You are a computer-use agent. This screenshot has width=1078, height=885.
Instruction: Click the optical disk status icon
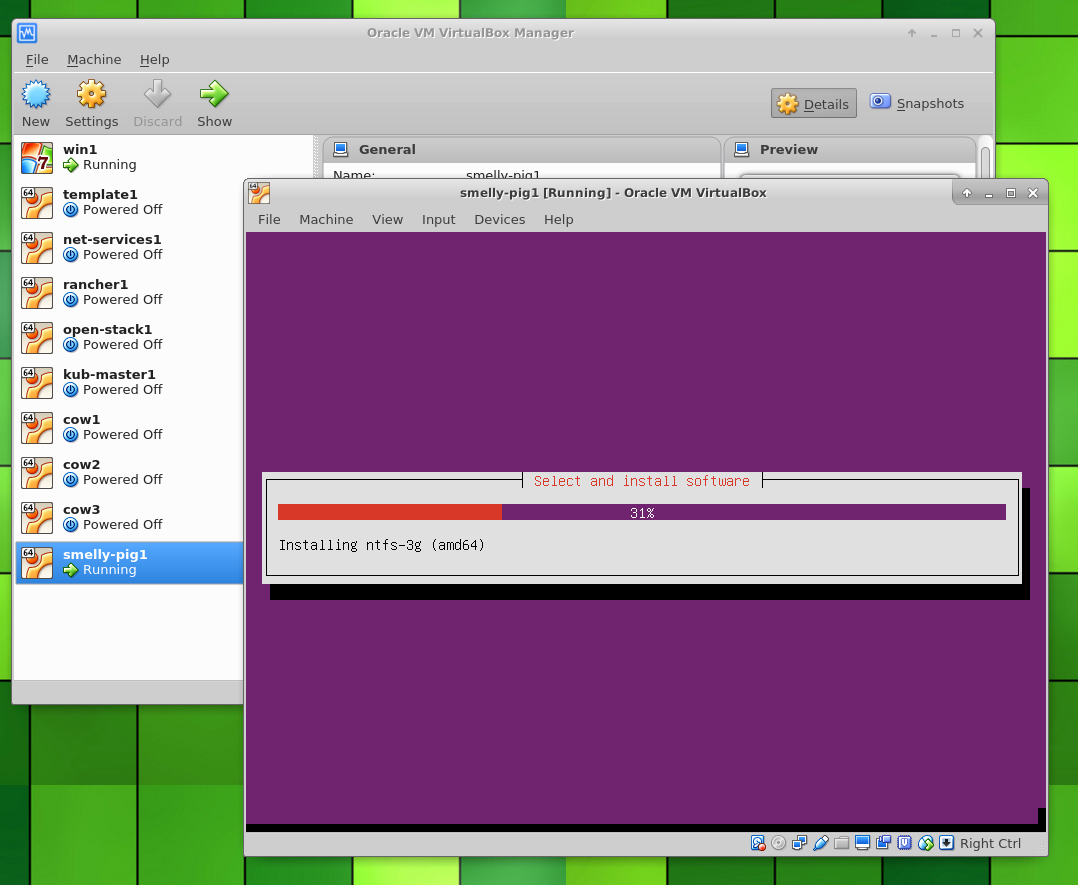click(x=778, y=843)
